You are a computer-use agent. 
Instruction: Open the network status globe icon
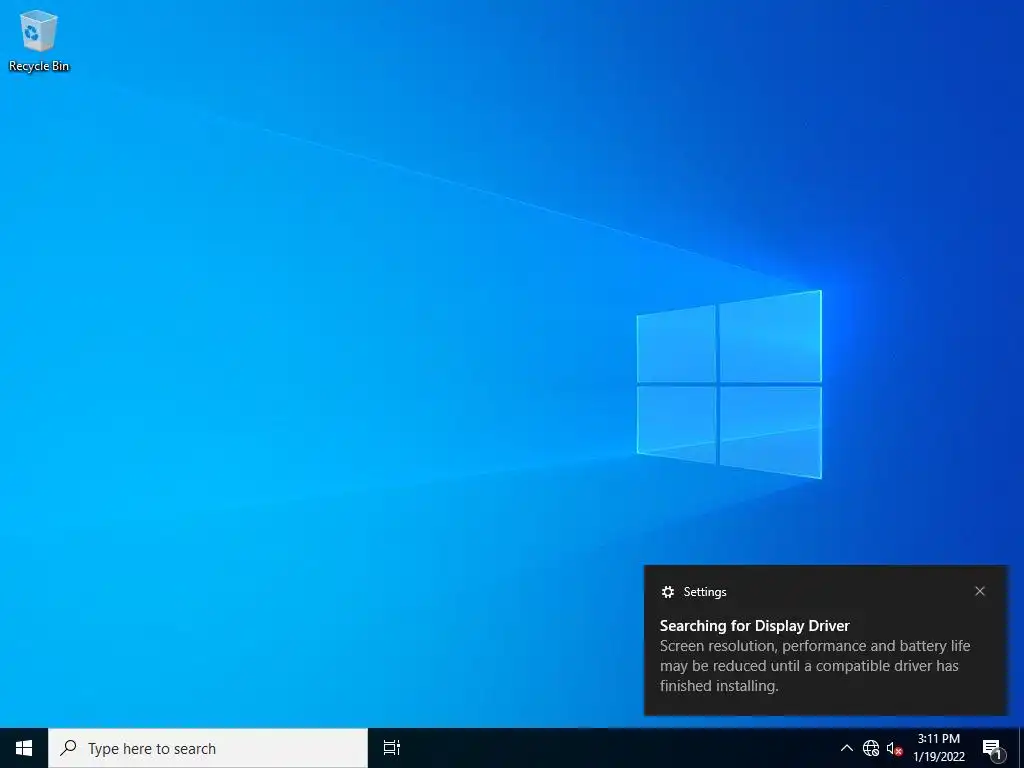pyautogui.click(x=871, y=748)
